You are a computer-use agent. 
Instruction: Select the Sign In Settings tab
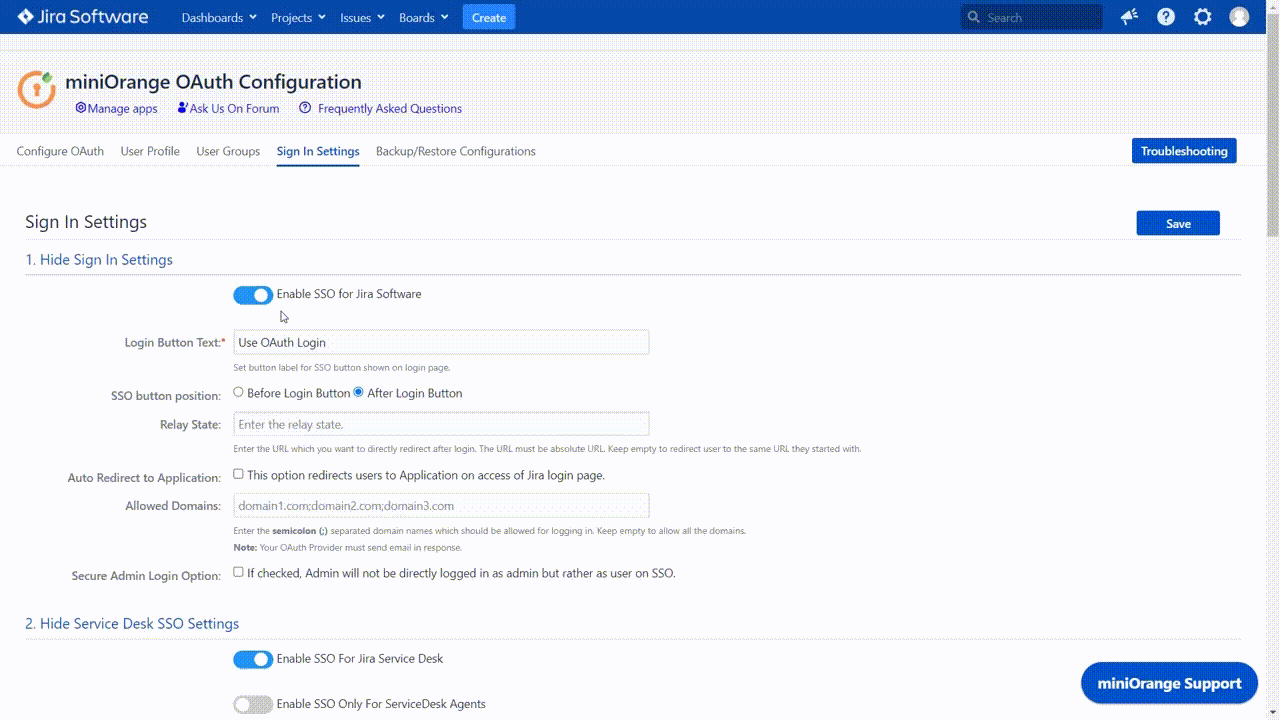tap(318, 151)
